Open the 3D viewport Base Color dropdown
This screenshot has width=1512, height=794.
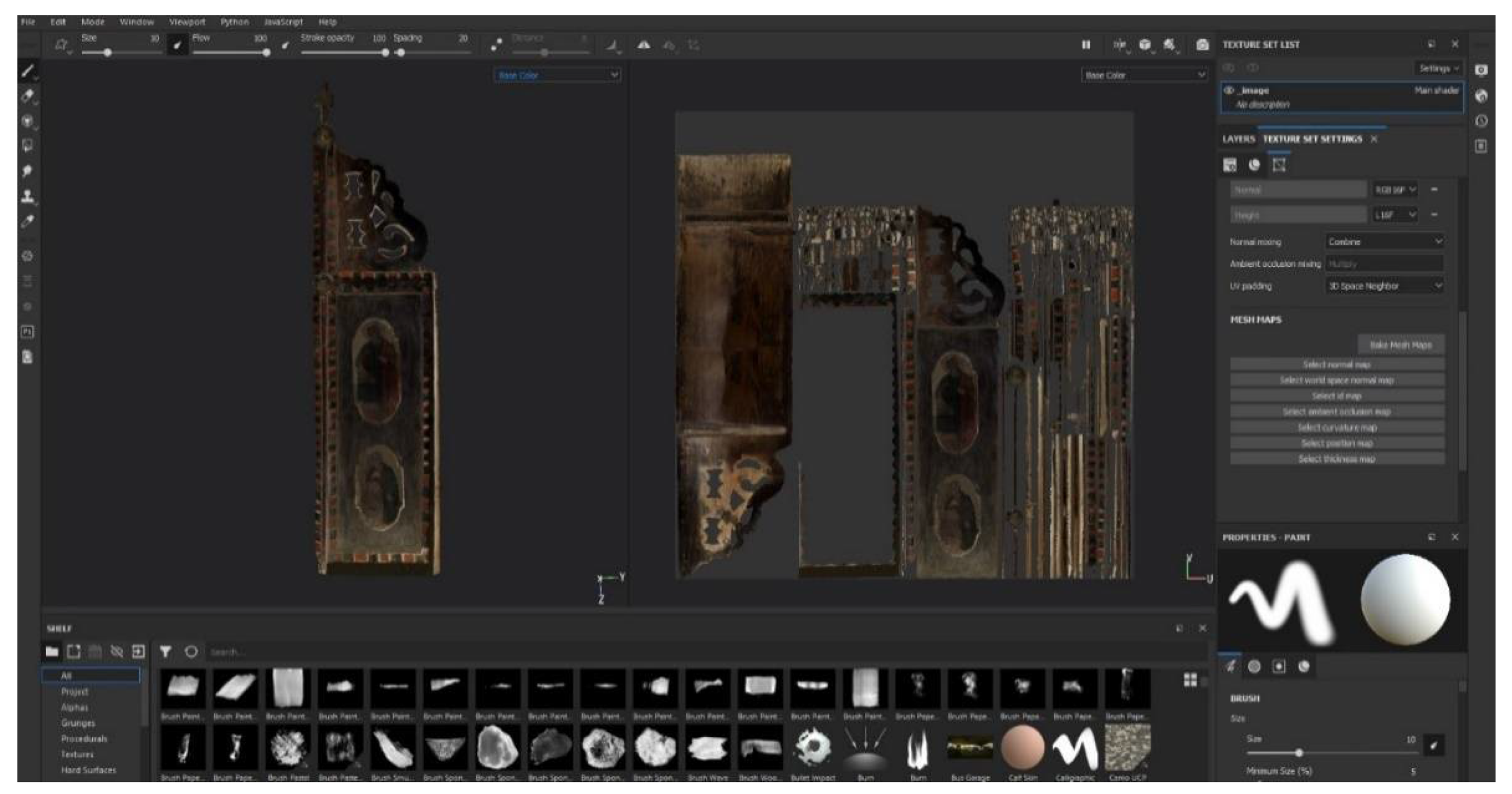[557, 75]
